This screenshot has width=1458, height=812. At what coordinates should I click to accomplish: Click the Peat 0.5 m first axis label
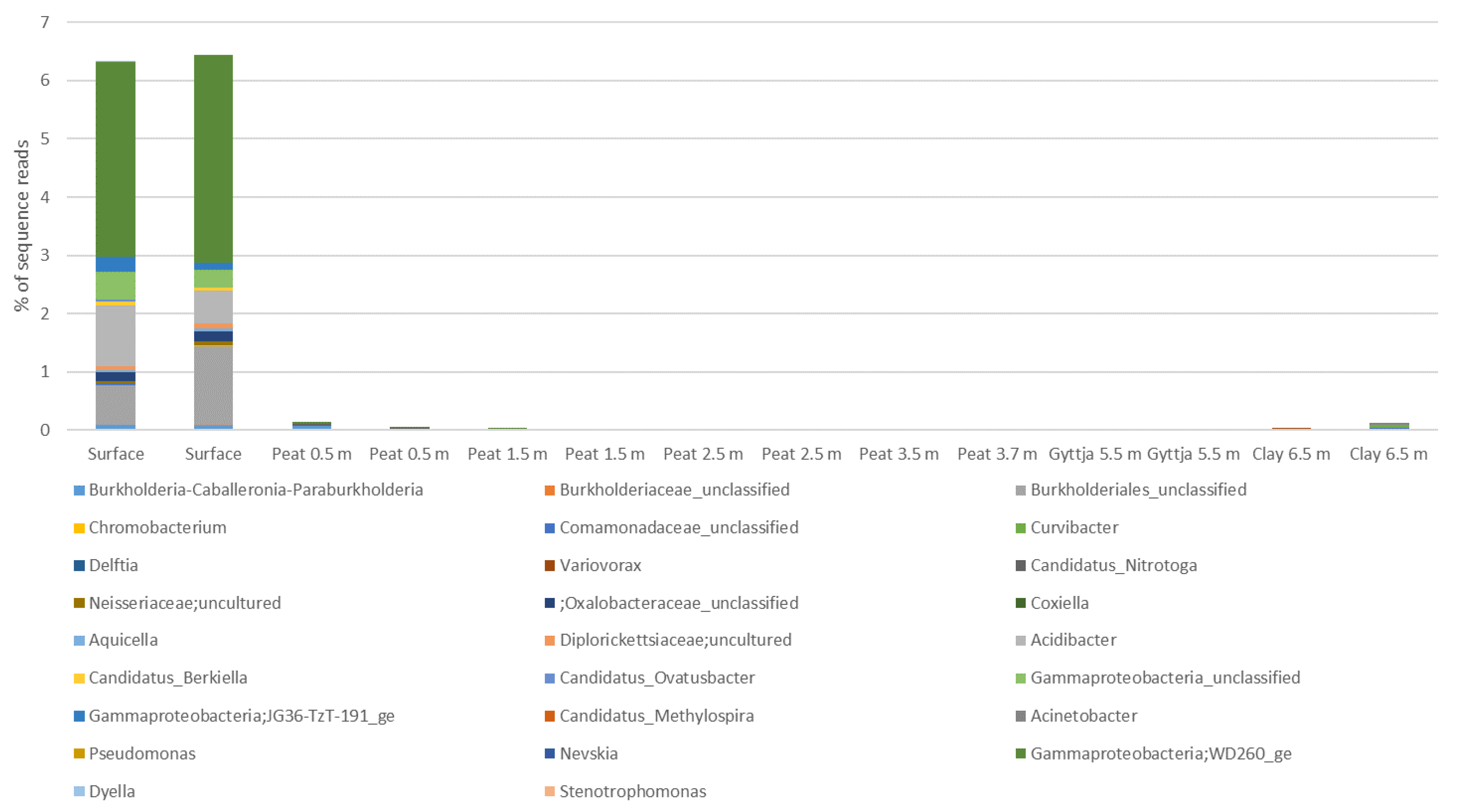pos(311,454)
